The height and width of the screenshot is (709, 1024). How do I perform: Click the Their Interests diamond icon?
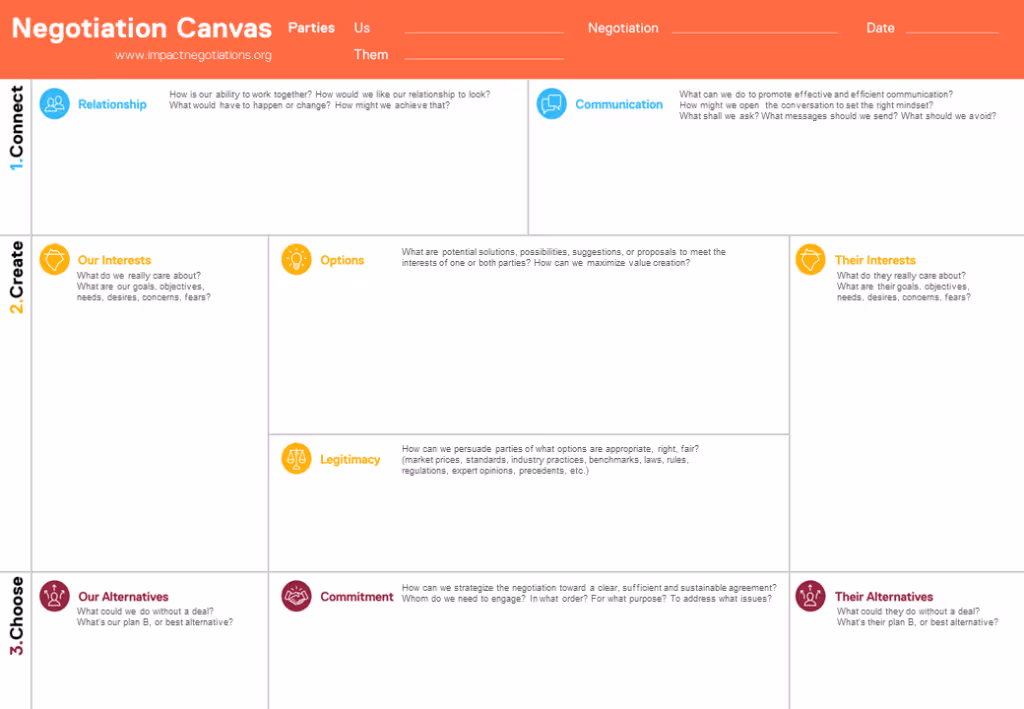click(811, 260)
